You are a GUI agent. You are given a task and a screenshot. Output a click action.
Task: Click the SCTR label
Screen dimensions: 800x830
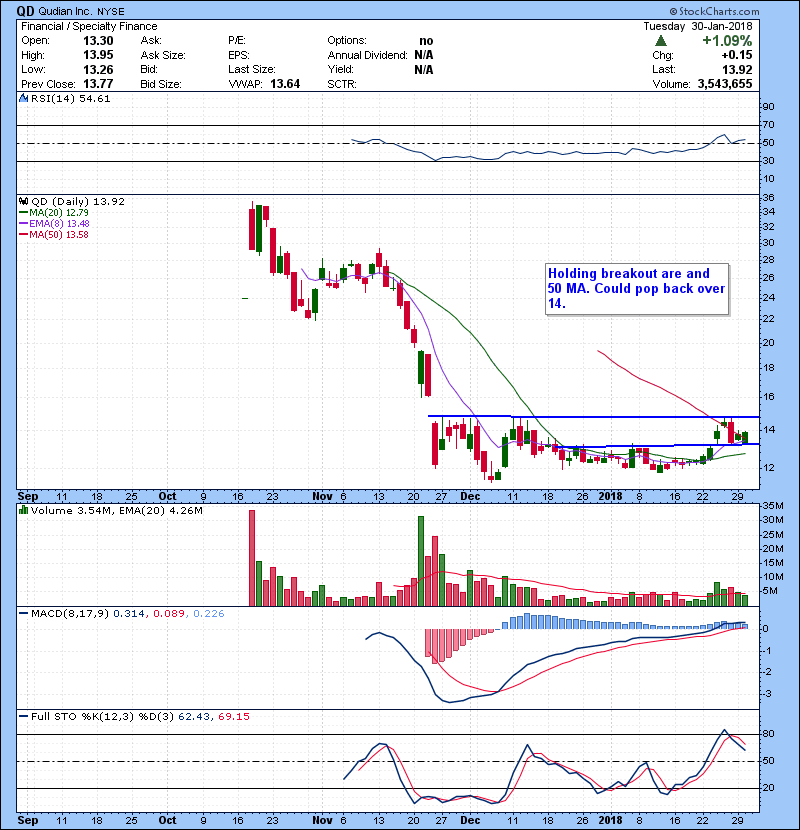(342, 84)
